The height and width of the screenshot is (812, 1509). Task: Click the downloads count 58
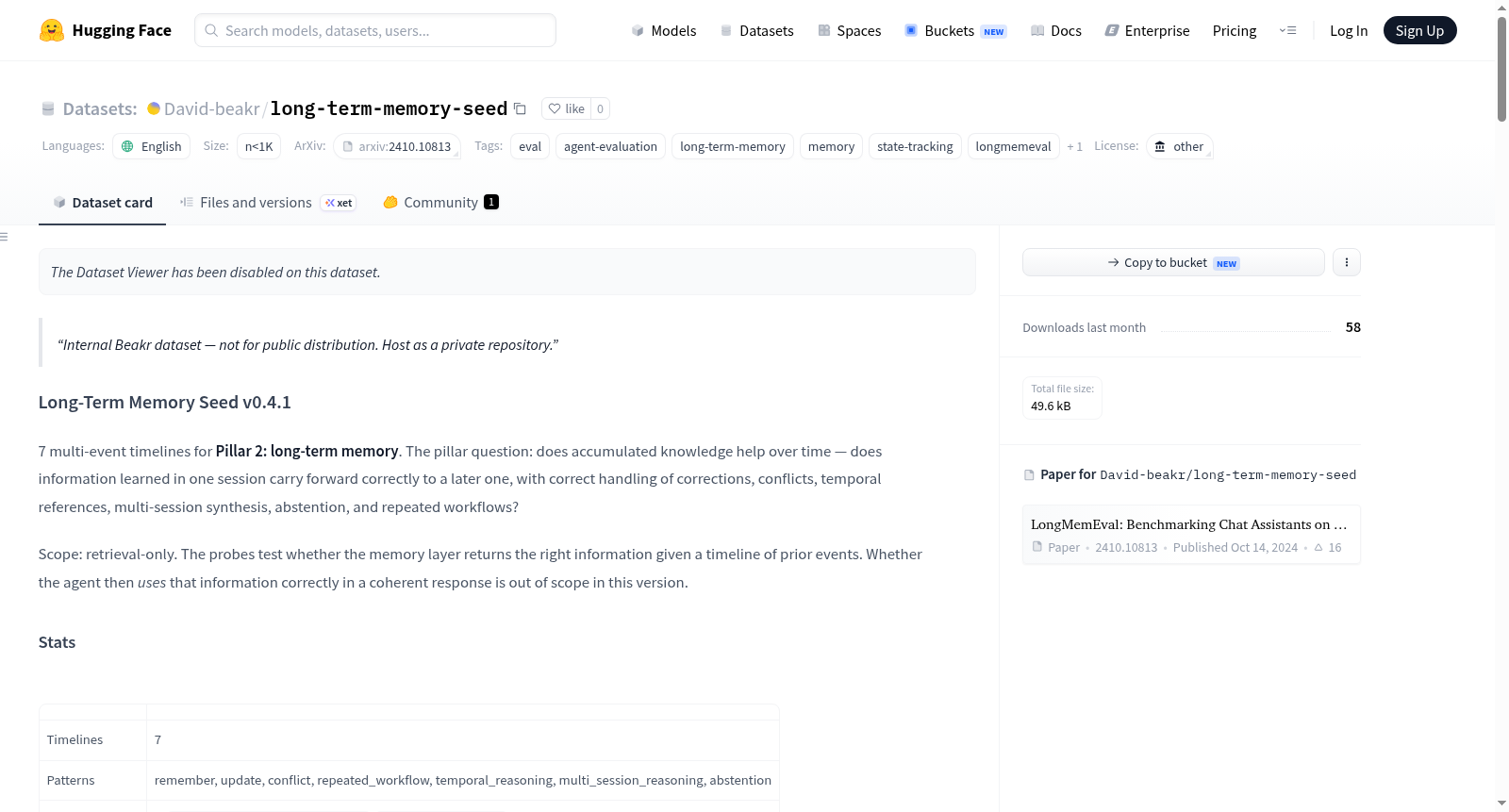coord(1353,327)
